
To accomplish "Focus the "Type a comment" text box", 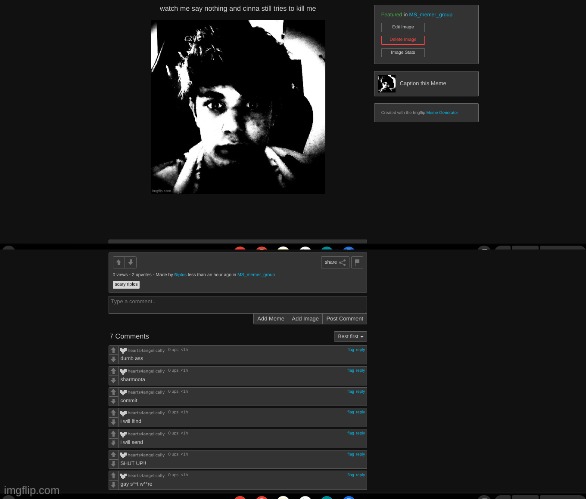I will [237, 305].
